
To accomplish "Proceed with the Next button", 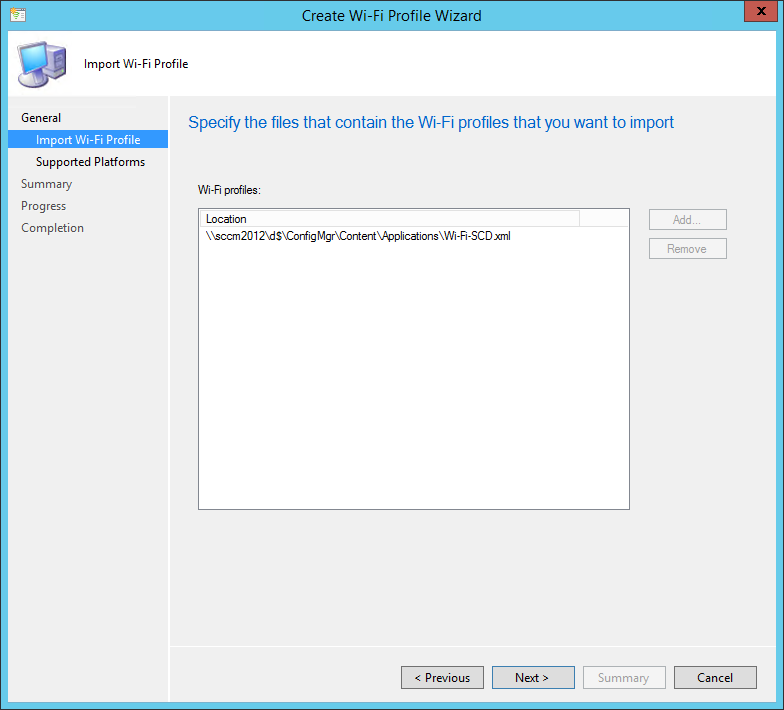I will point(533,678).
